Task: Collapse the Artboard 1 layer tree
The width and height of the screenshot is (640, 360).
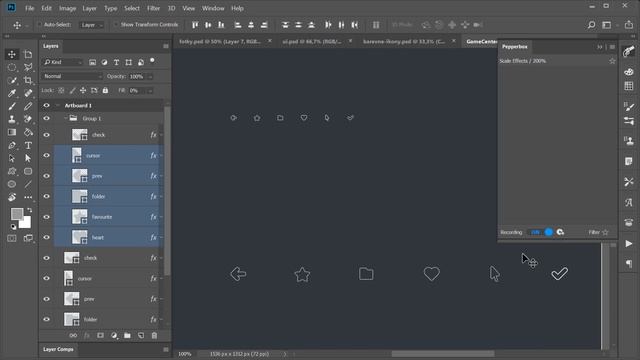Action: pos(57,105)
